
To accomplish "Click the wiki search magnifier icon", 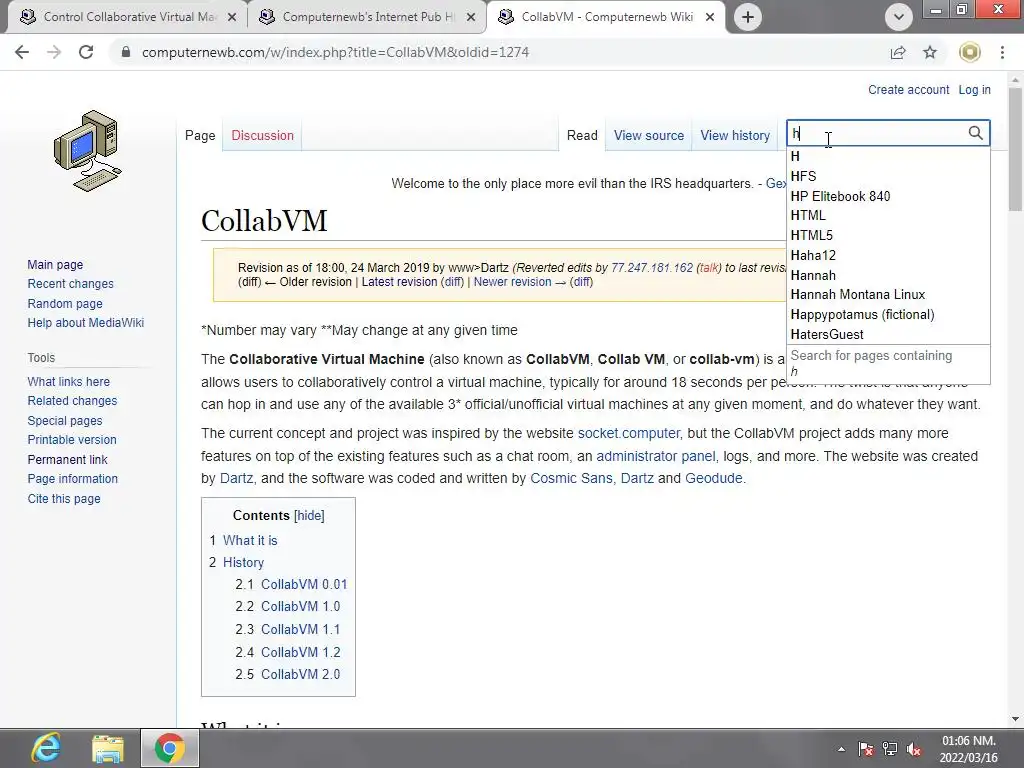I will (x=975, y=133).
